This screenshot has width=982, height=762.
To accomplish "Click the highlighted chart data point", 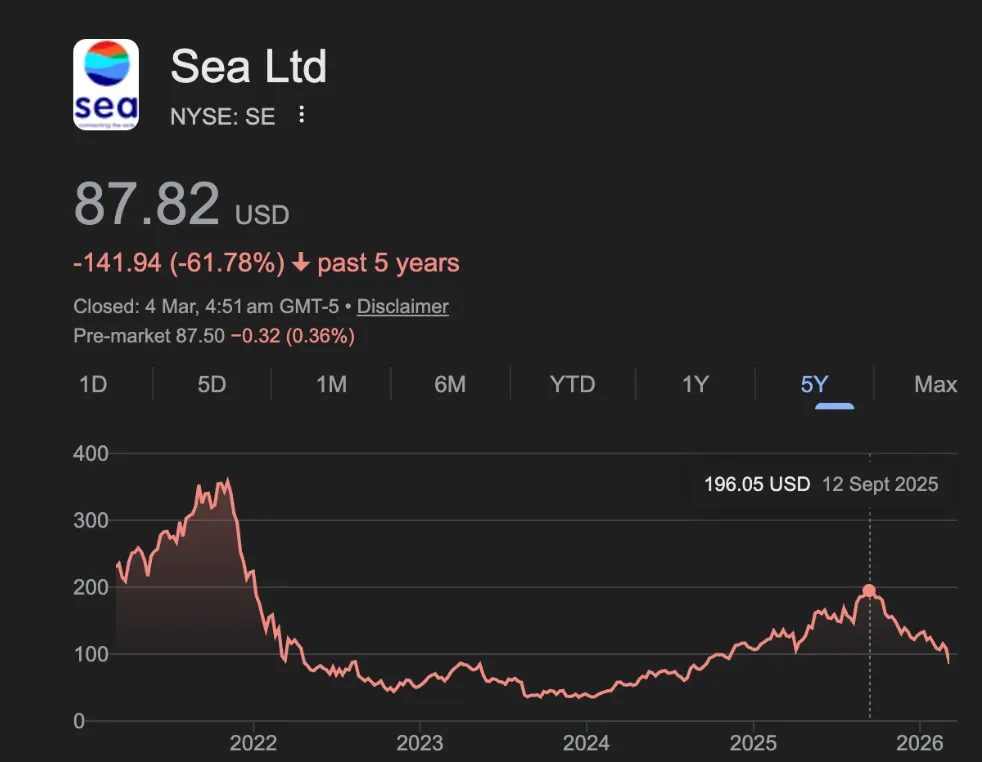I will click(869, 591).
